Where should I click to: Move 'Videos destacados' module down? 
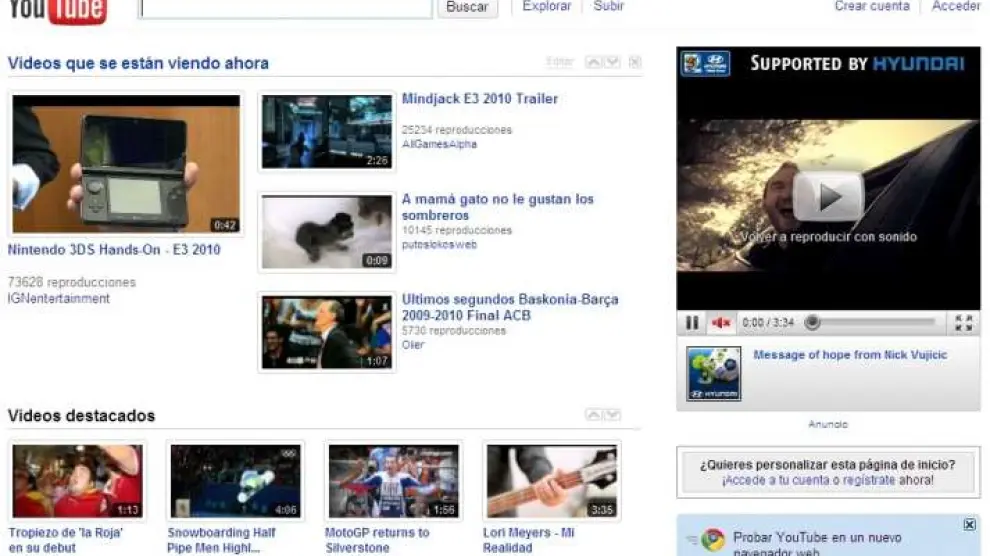click(x=613, y=415)
